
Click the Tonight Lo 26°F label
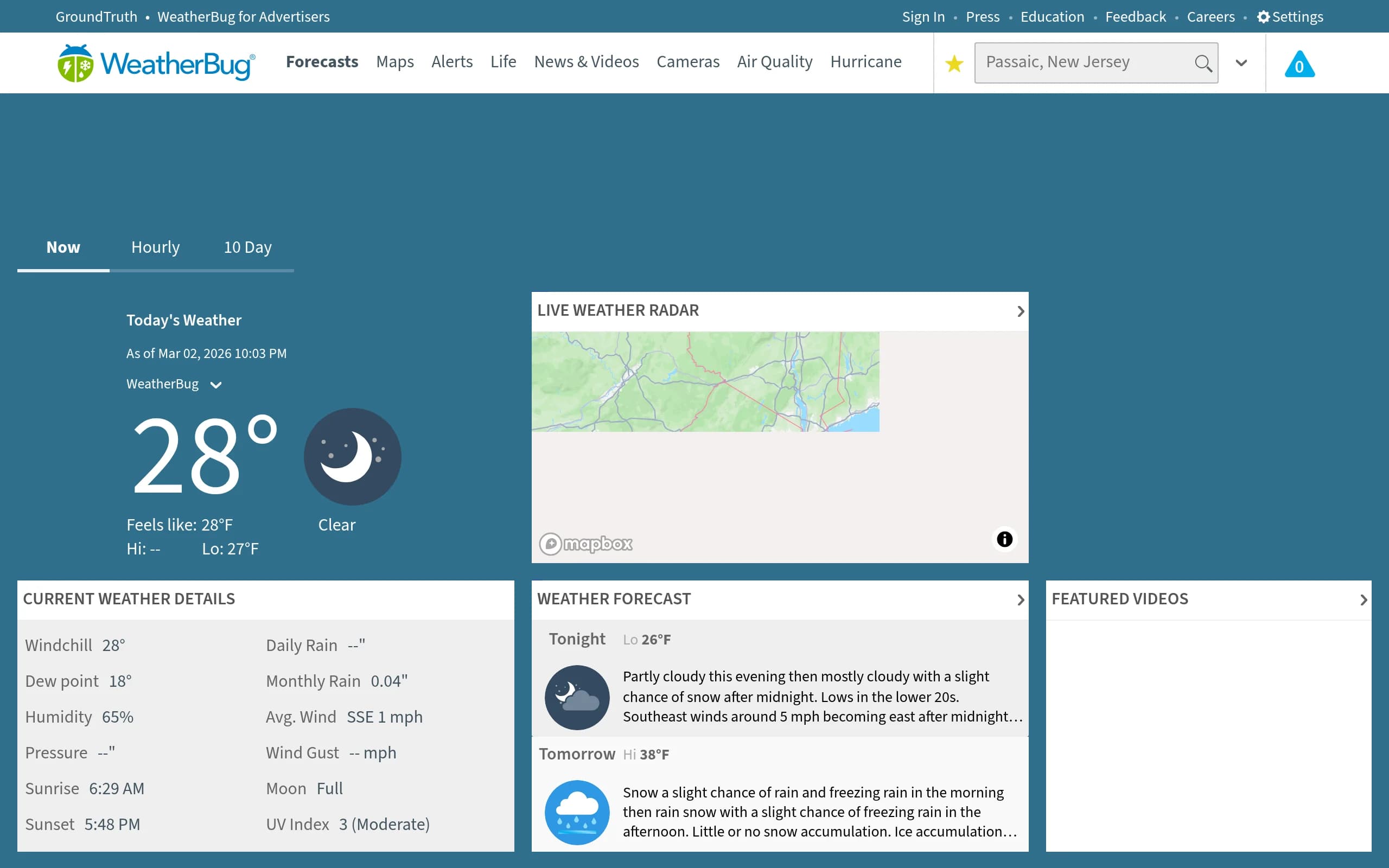click(646, 640)
